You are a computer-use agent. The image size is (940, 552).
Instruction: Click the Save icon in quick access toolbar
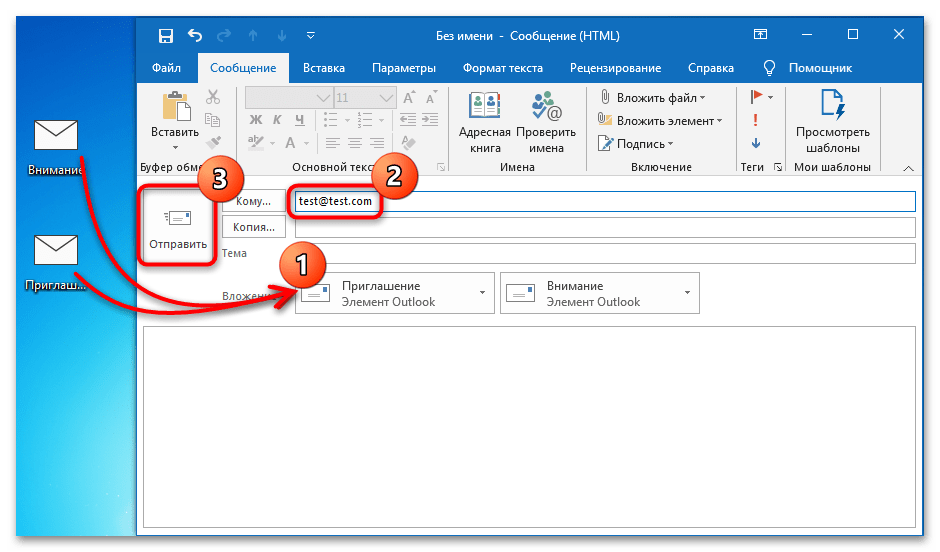pyautogui.click(x=166, y=36)
